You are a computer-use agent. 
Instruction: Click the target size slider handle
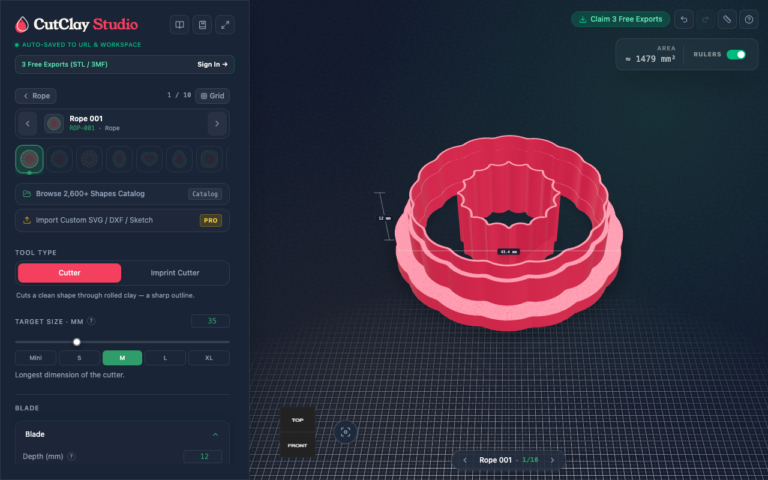(76, 342)
